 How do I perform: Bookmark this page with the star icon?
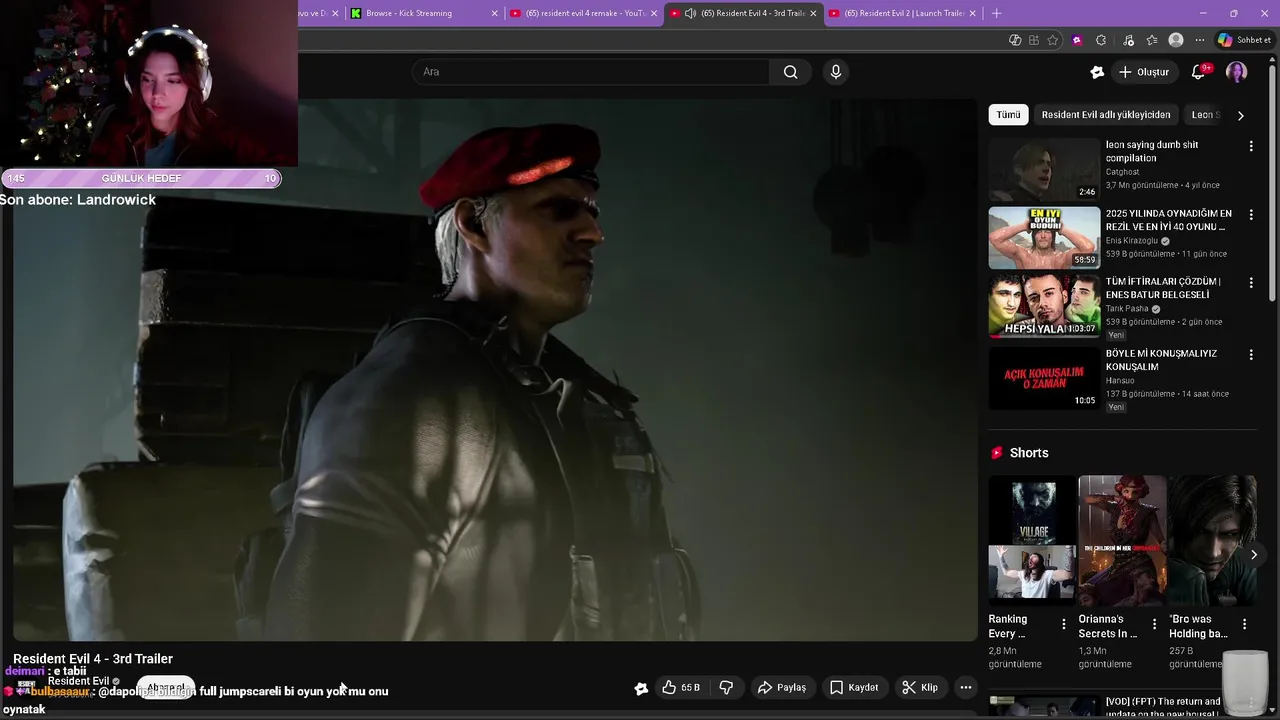pos(1053,40)
